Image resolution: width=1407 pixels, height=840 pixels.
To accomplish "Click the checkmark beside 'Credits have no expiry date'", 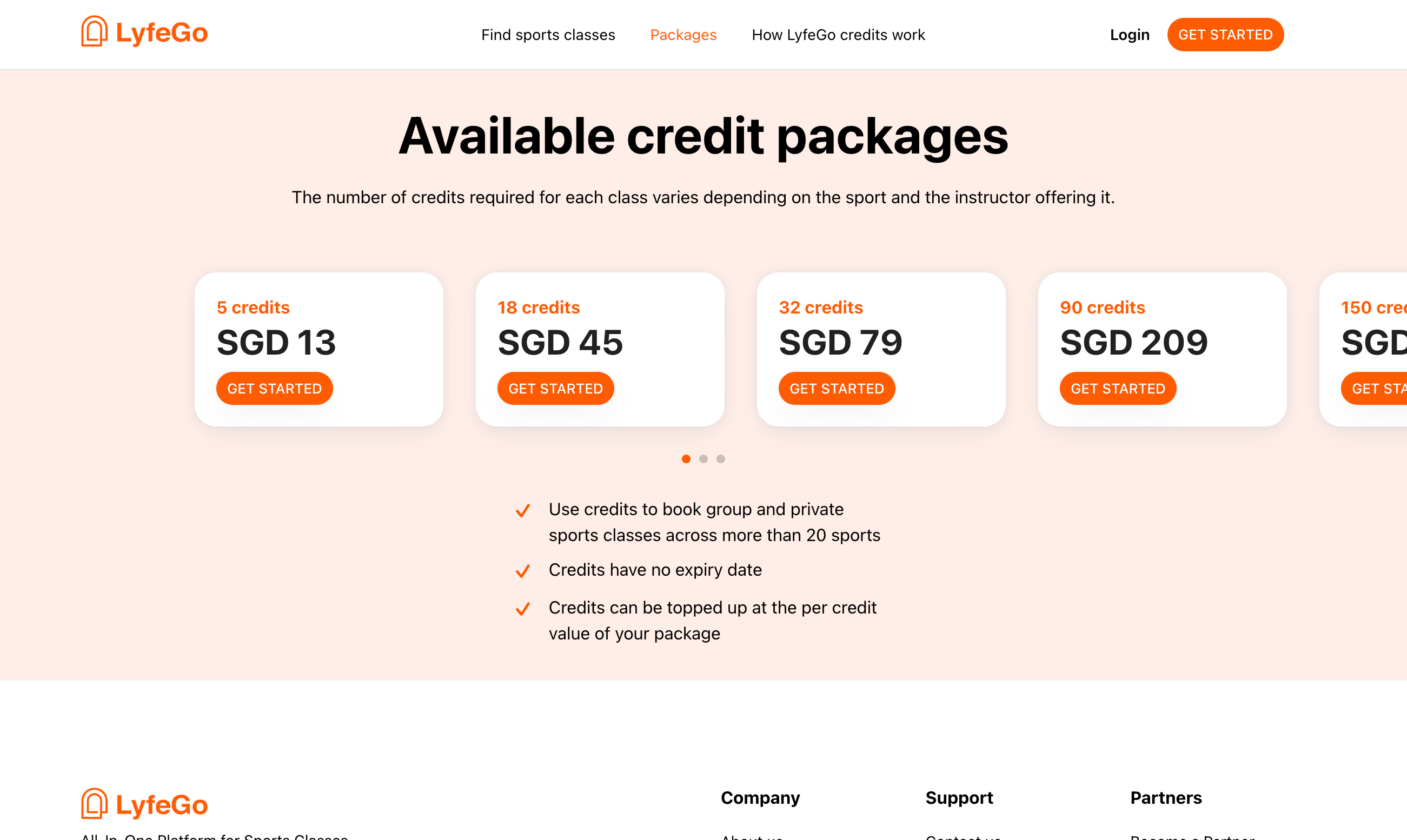I will pos(522,571).
